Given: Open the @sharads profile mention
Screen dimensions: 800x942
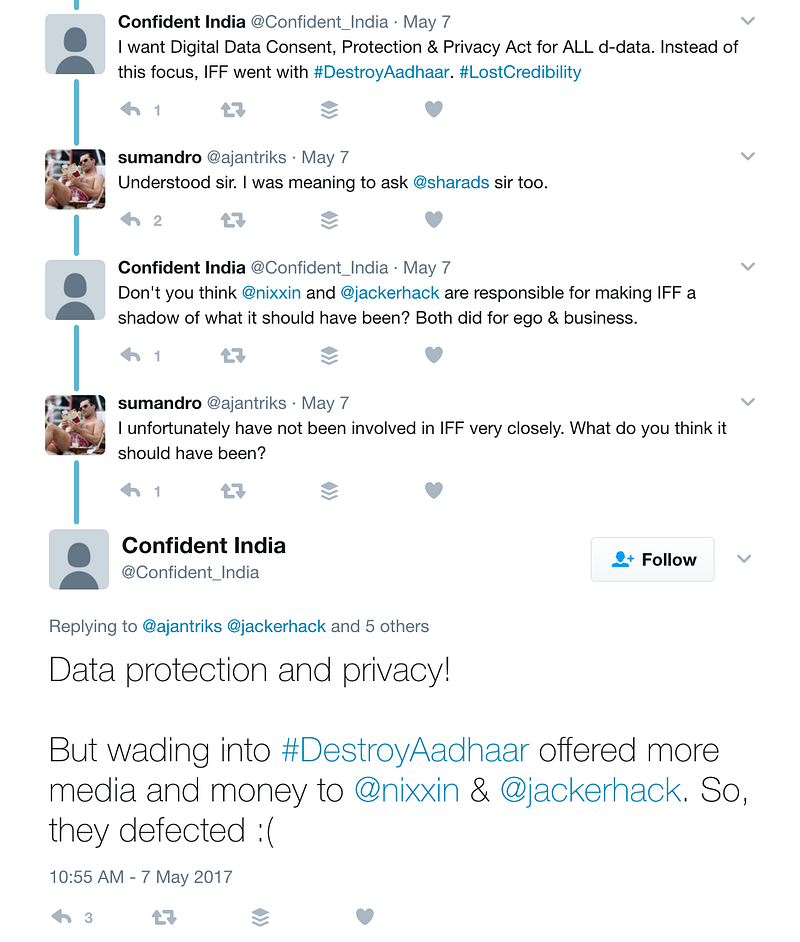Looking at the screenshot, I should 450,183.
